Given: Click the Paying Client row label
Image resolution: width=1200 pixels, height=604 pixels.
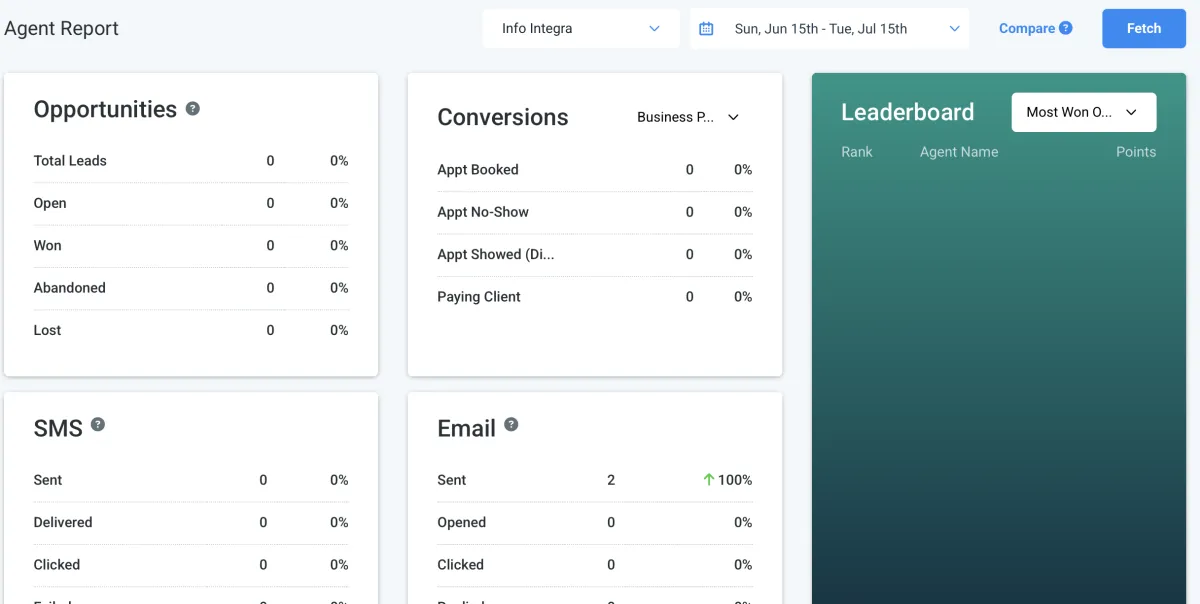Looking at the screenshot, I should pyautogui.click(x=479, y=297).
